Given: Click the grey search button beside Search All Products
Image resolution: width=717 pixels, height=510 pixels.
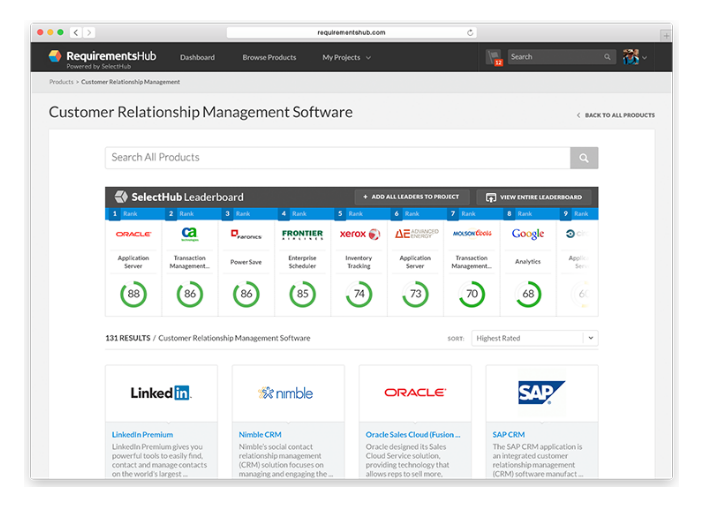Looking at the screenshot, I should click(584, 158).
